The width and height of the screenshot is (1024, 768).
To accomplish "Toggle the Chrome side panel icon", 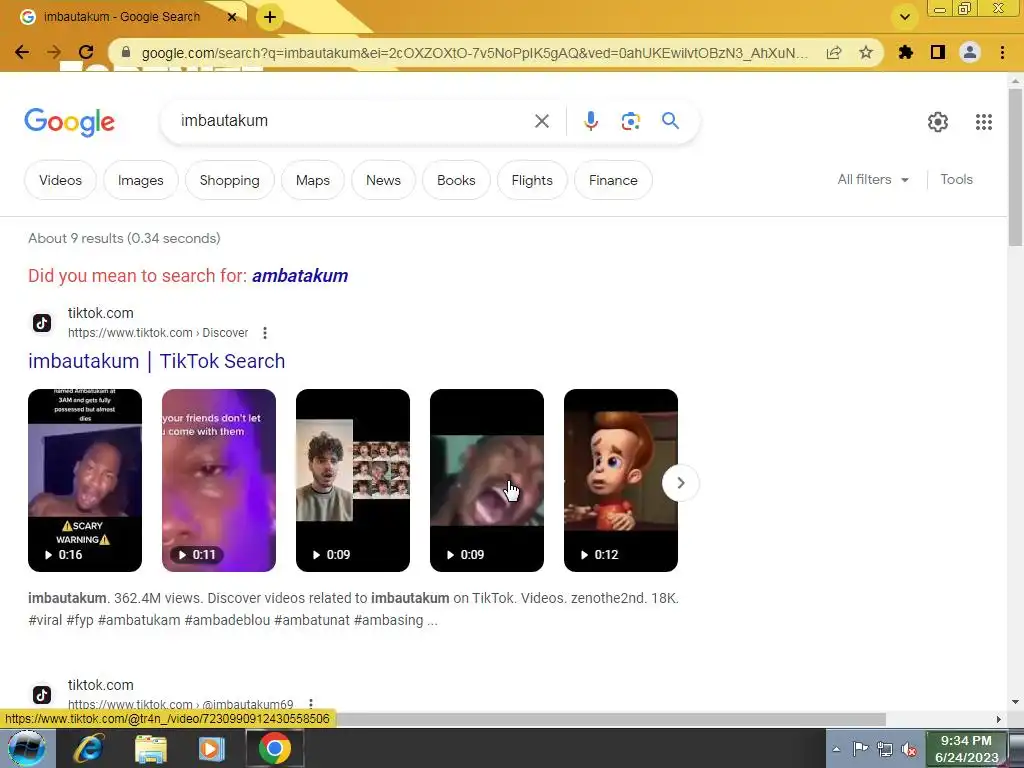I will pos(938,52).
